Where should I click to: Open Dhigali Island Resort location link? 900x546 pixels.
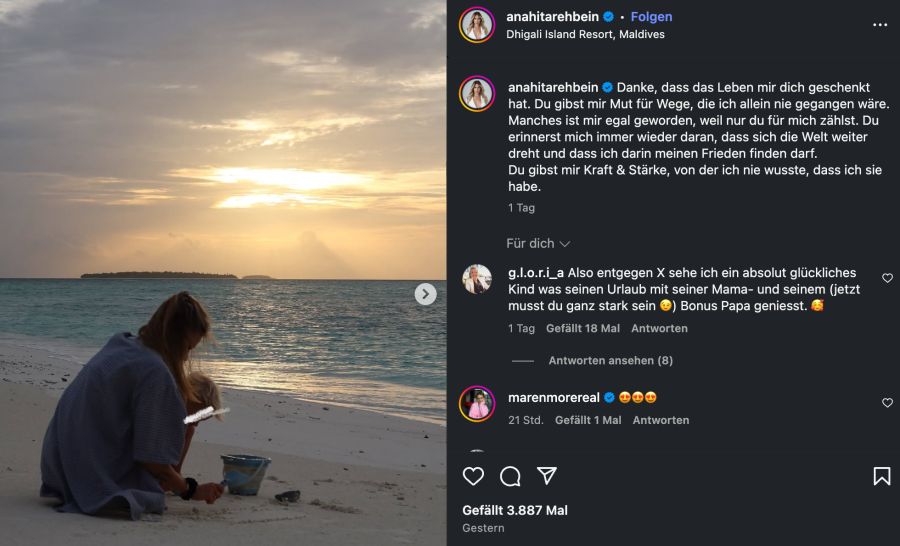585,34
